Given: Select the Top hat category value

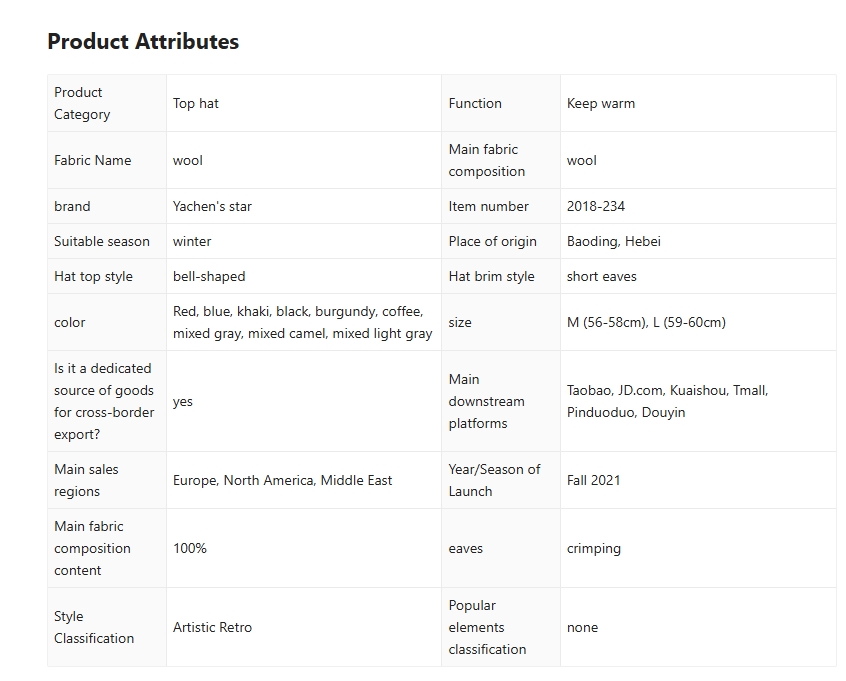Looking at the screenshot, I should tap(196, 103).
